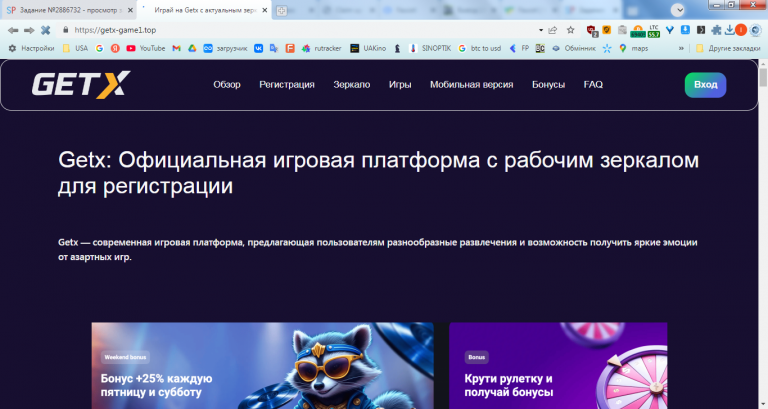Viewport: 768px width, 409px height.
Task: Open a new tab with the plus button
Action: [282, 11]
